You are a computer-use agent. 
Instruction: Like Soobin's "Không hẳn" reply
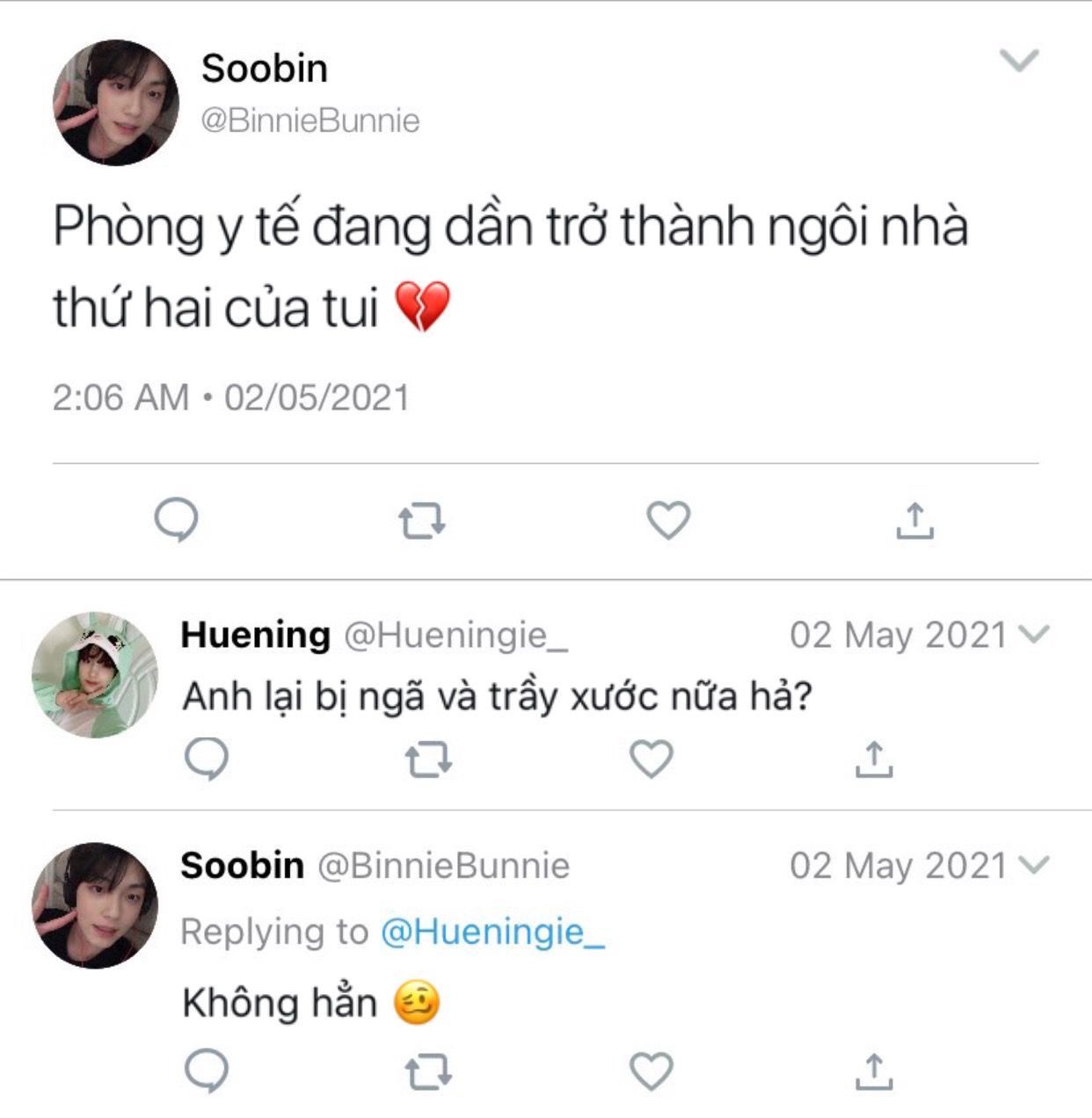[x=652, y=1071]
